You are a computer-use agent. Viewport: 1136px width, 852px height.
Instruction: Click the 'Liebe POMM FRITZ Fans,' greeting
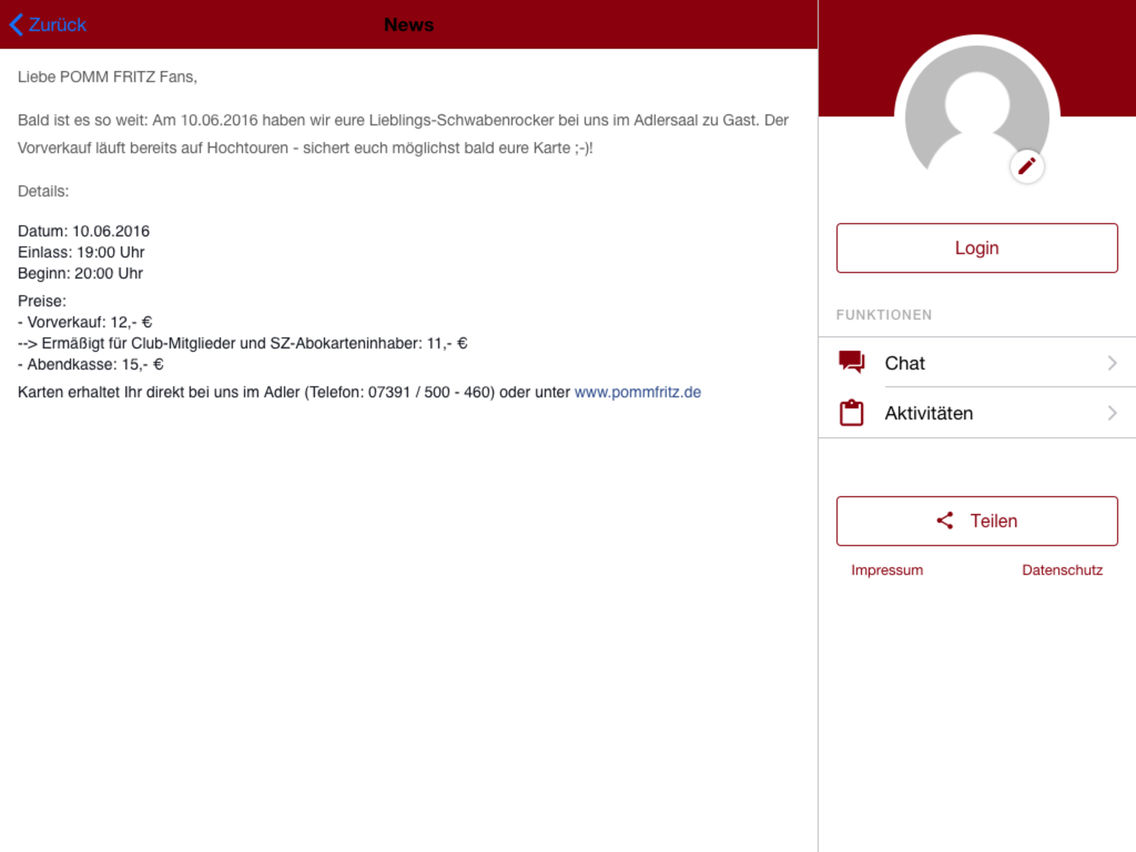click(x=107, y=77)
